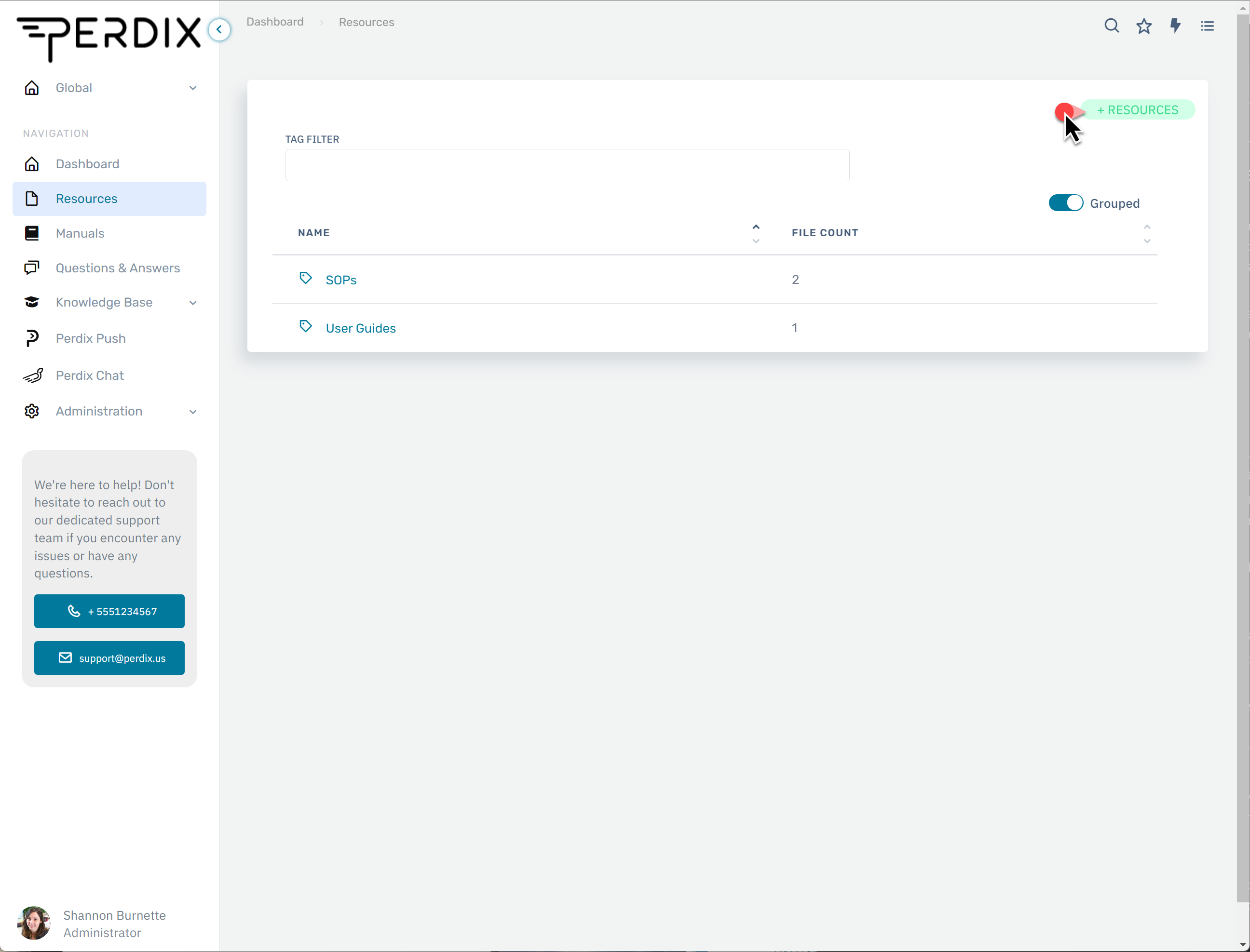The image size is (1250, 952).
Task: Click the Manuals book icon
Action: 32,233
